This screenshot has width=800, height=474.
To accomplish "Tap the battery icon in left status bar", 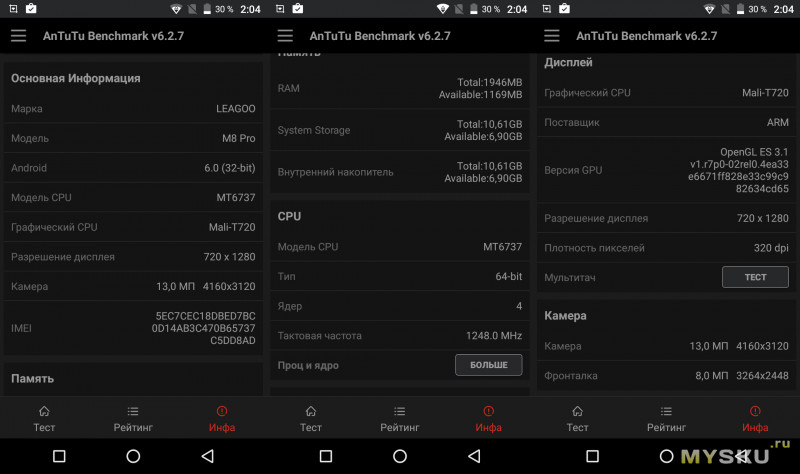I will (207, 9).
